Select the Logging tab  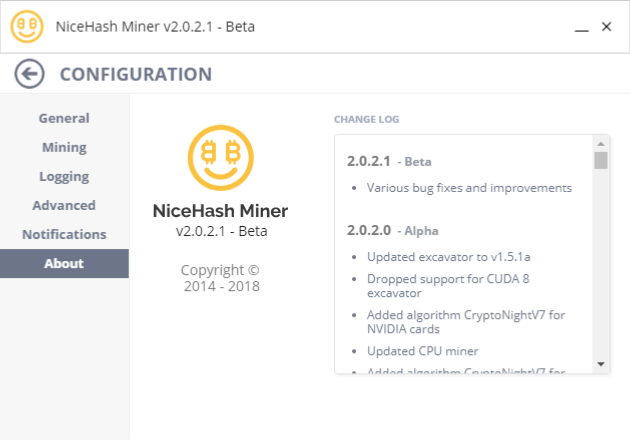pos(64,176)
